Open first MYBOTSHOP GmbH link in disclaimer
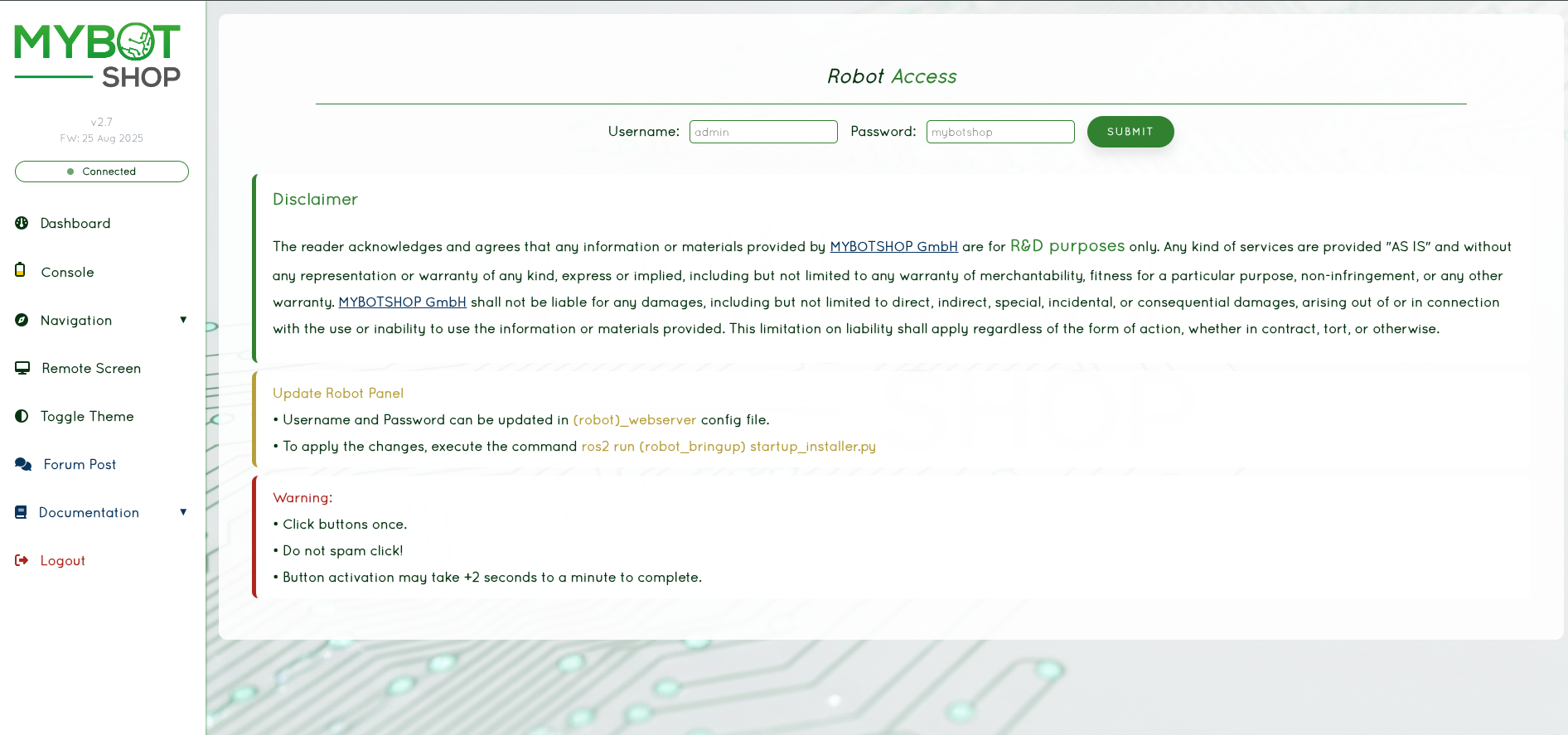1568x735 pixels. click(893, 247)
